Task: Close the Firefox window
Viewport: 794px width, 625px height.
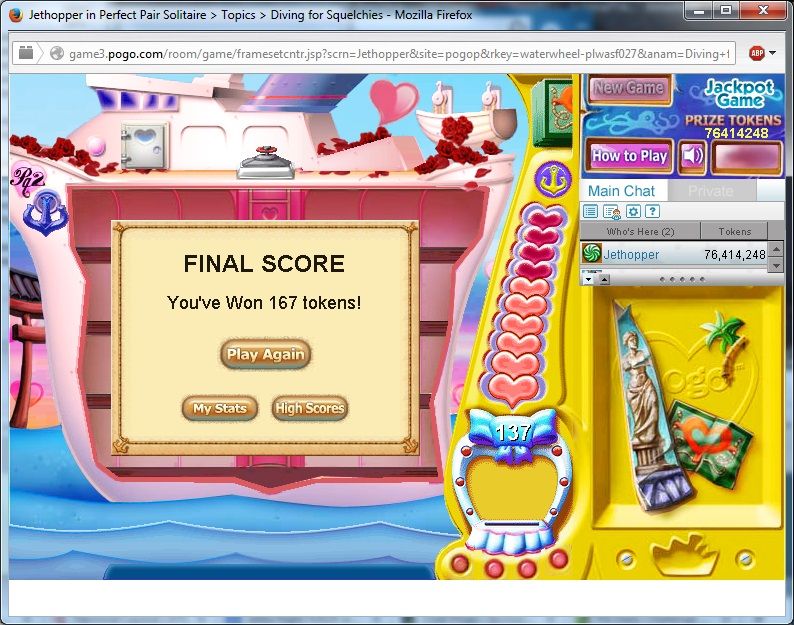Action: point(764,11)
